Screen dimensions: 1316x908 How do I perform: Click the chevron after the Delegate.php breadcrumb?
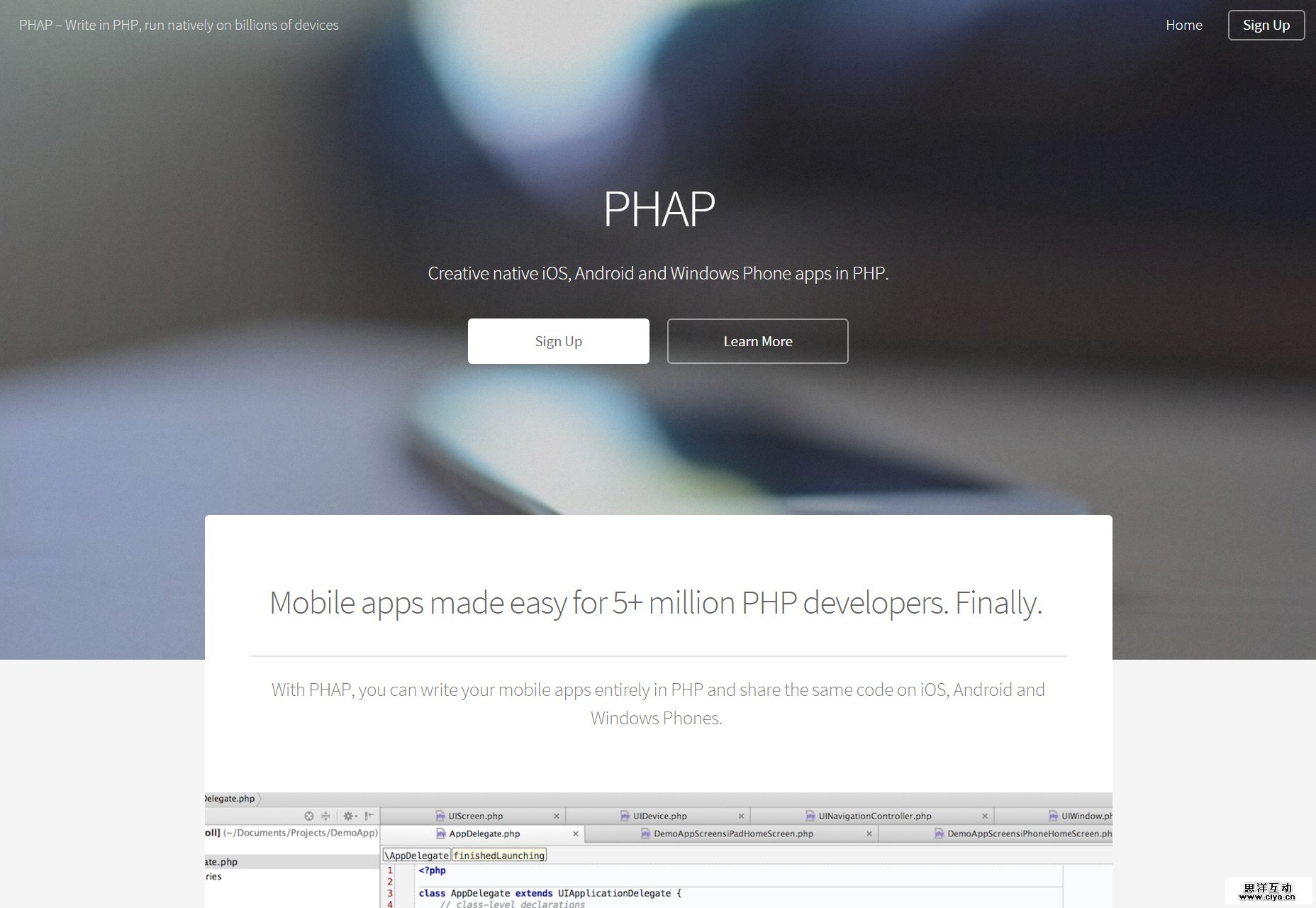(x=258, y=798)
